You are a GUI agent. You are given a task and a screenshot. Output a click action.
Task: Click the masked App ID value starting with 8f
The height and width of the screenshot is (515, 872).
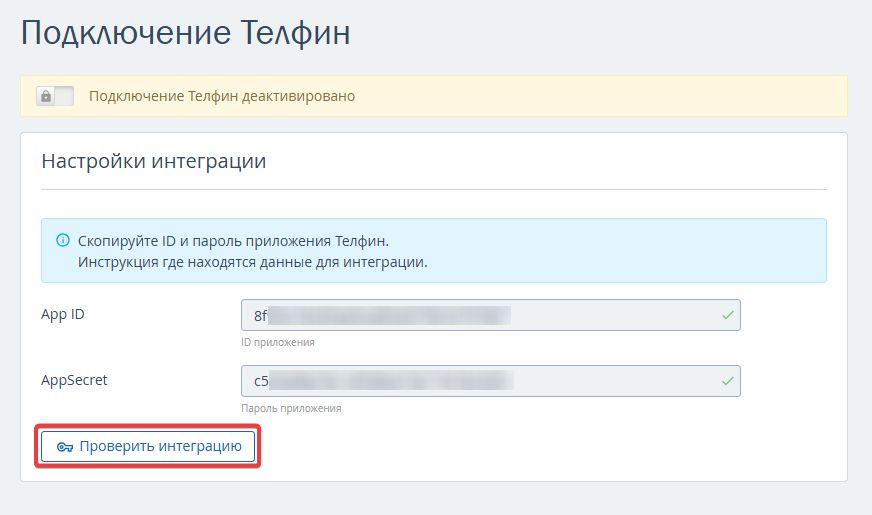pos(380,315)
